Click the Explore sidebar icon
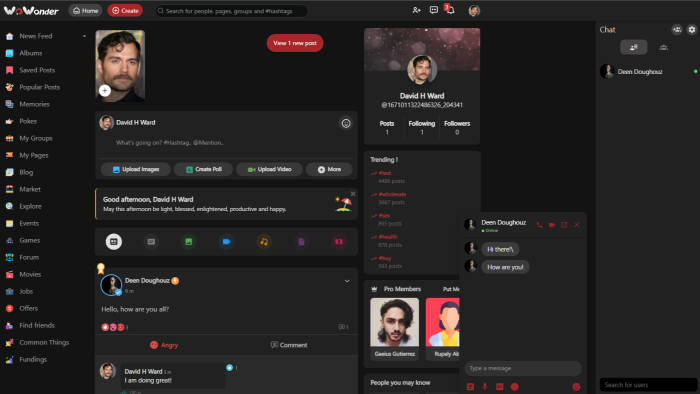Screen dimensions: 700x394 click(9, 206)
